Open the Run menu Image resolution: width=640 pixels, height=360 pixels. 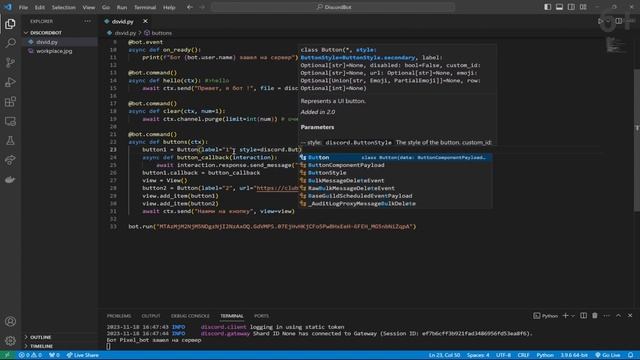122,7
